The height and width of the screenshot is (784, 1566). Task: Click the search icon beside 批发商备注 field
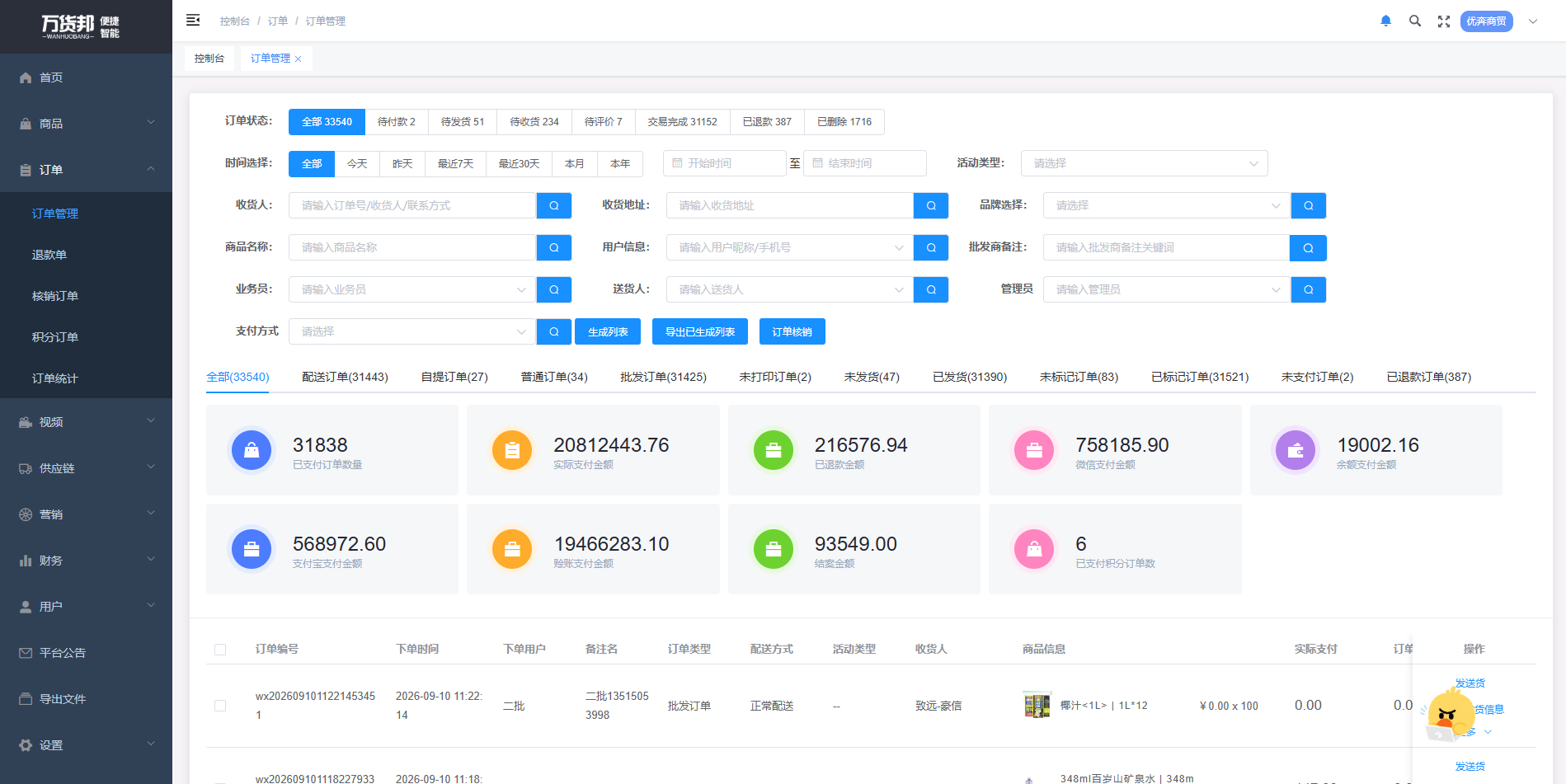coord(1309,247)
